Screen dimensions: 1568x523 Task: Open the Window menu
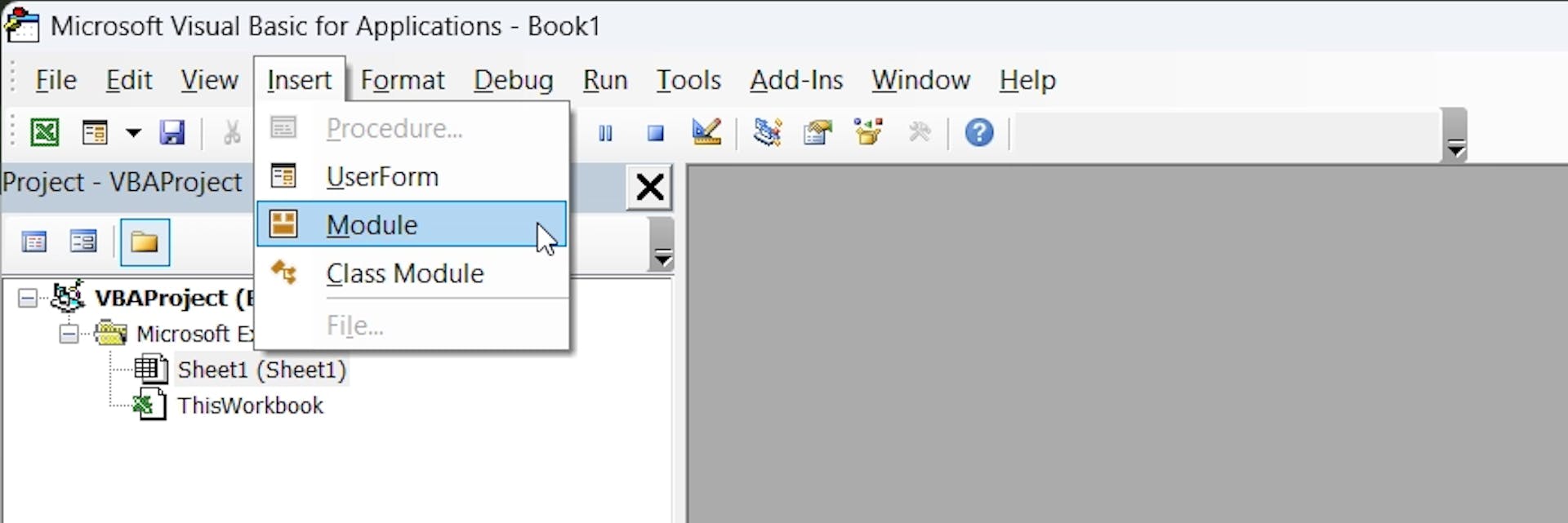(920, 80)
